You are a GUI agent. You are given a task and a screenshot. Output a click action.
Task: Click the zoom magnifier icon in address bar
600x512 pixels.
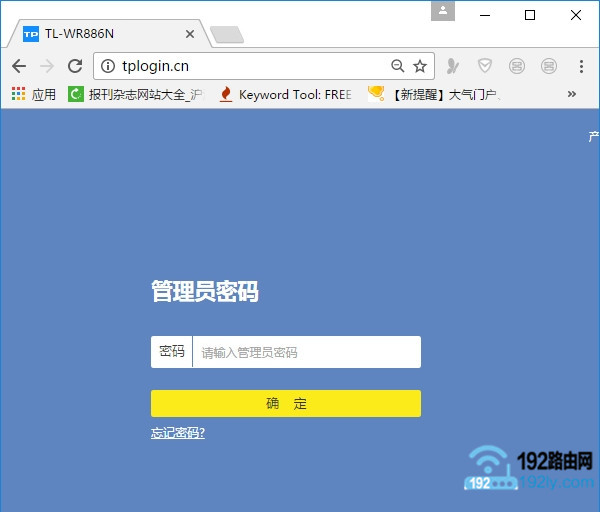tap(397, 66)
